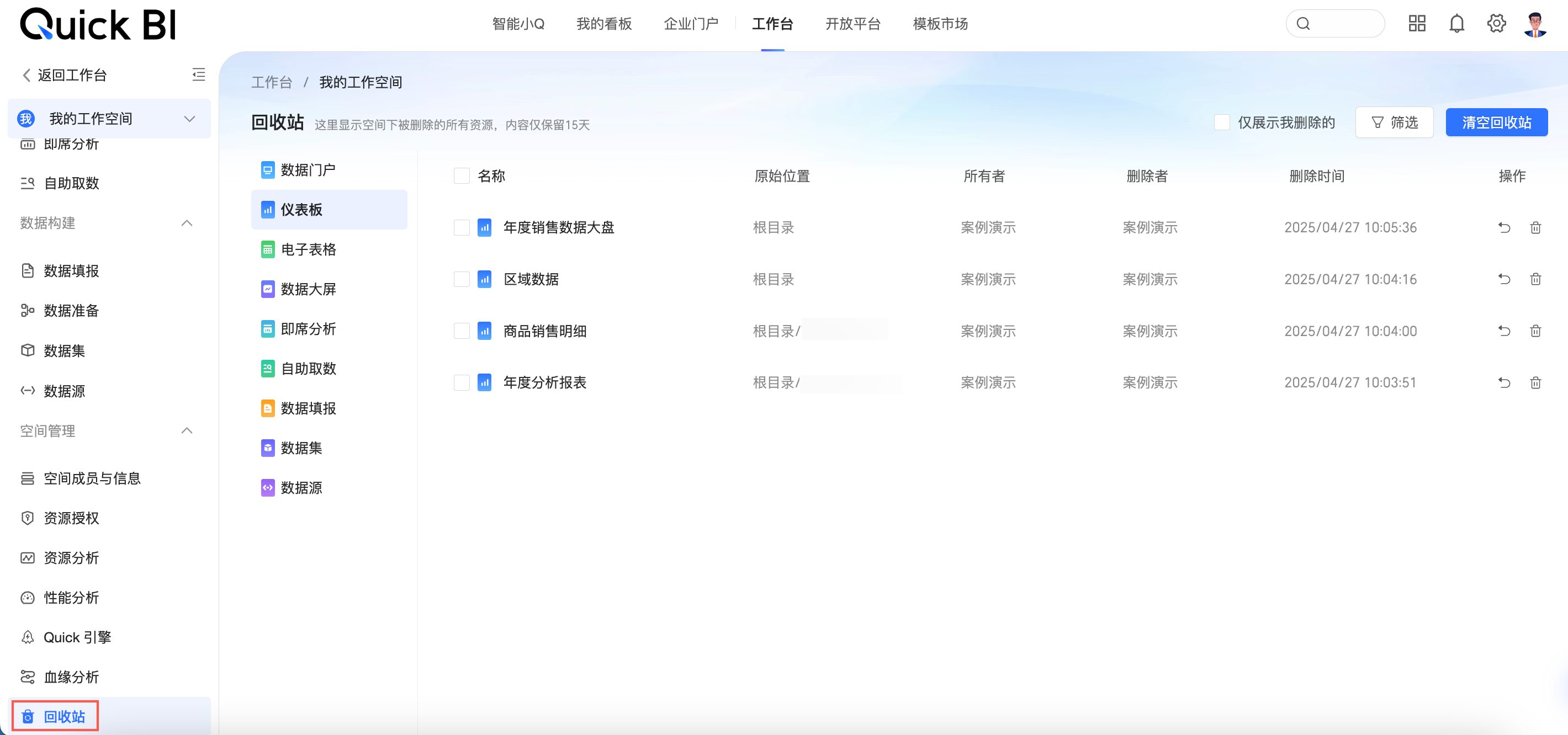Collapse the 数据构建 section

click(x=188, y=223)
